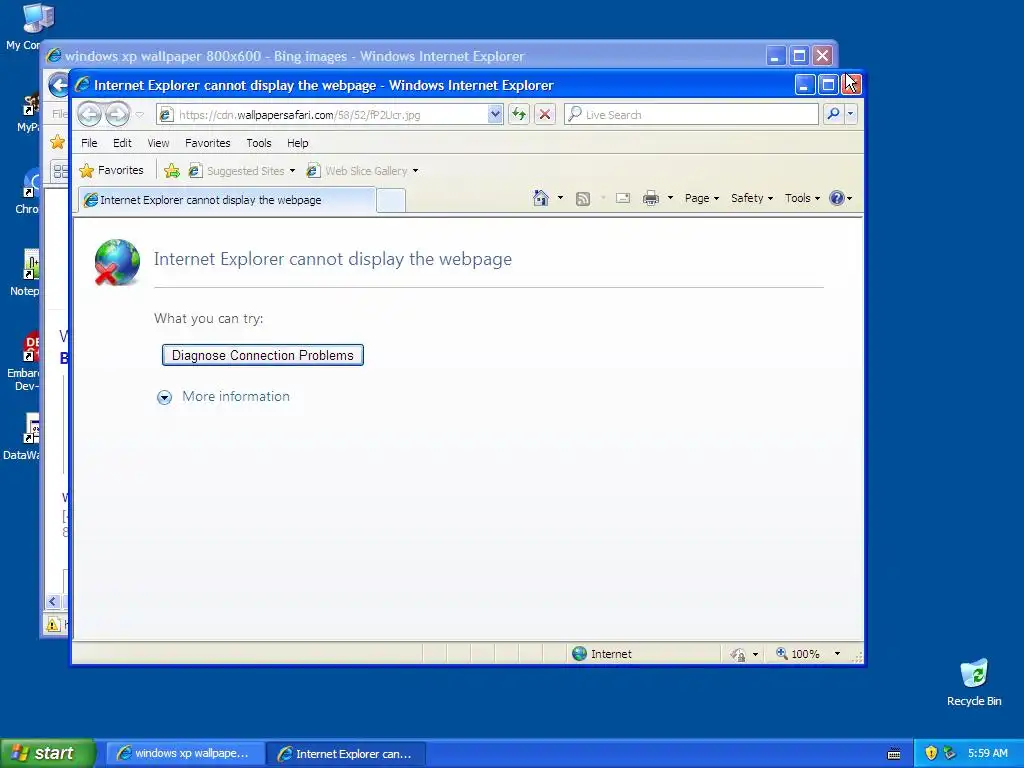Open the Home icon dropdown arrow
Screen dimensions: 1024x768
[560, 198]
